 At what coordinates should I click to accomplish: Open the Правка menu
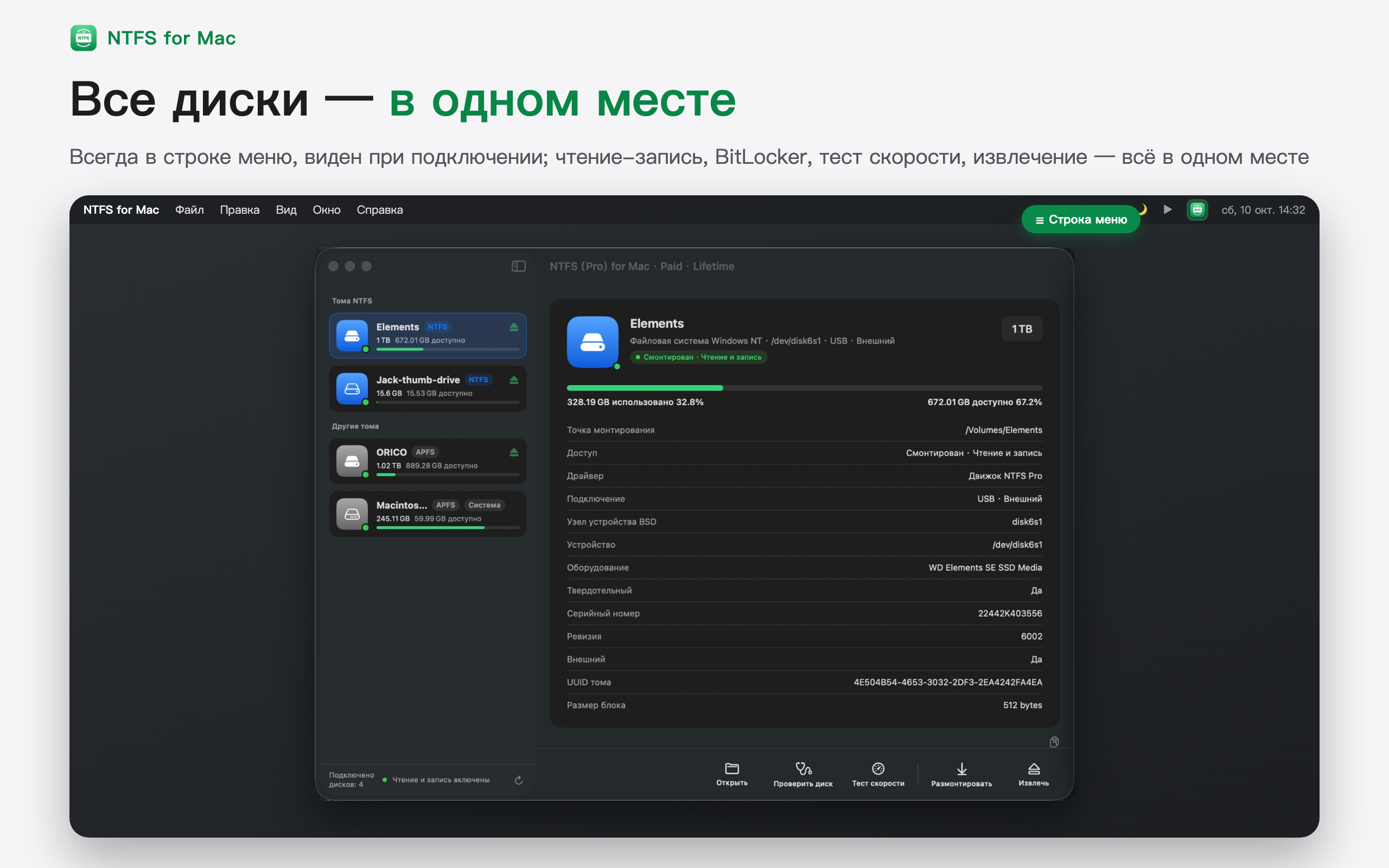(239, 209)
